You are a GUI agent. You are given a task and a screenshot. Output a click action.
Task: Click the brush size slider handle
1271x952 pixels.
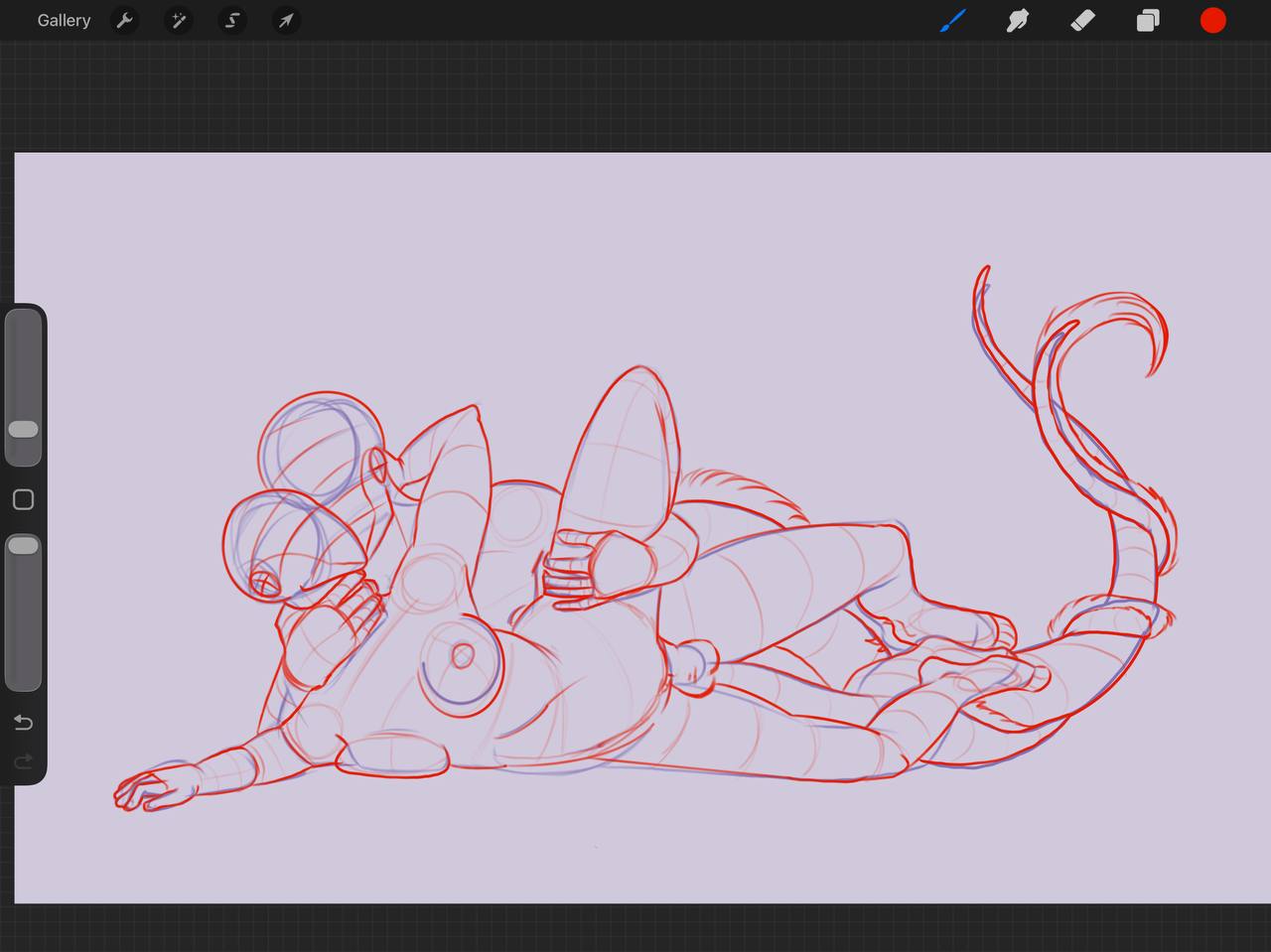pyautogui.click(x=23, y=429)
